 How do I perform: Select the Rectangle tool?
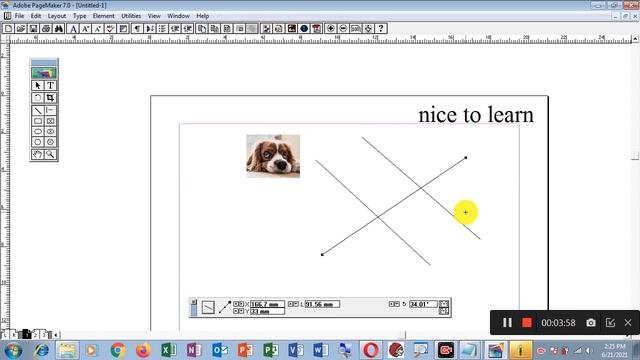38,121
